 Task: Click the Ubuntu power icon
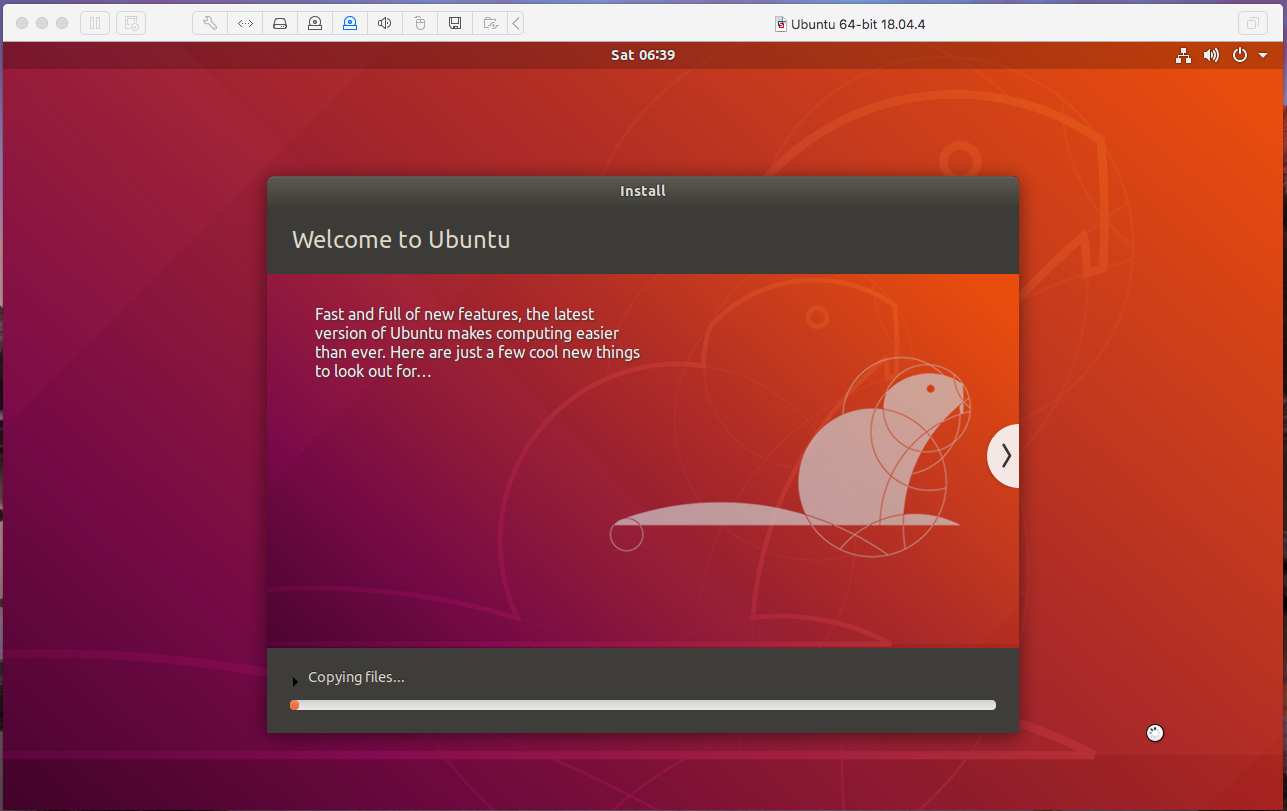click(x=1240, y=55)
